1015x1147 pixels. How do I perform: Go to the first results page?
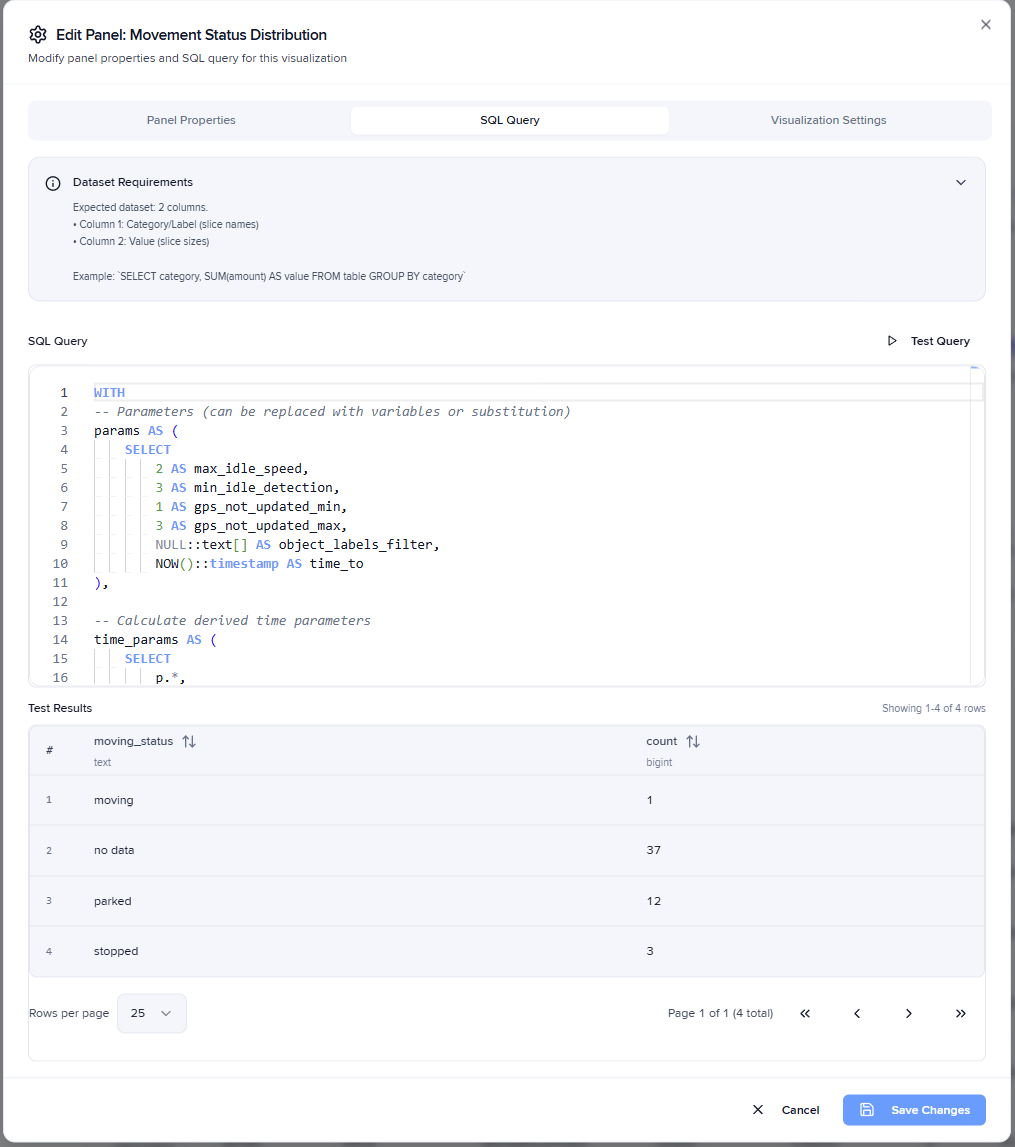805,1013
